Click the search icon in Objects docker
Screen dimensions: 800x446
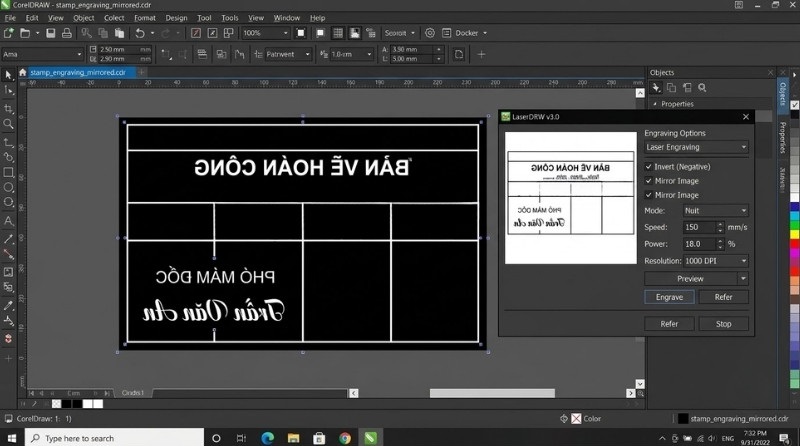(703, 88)
